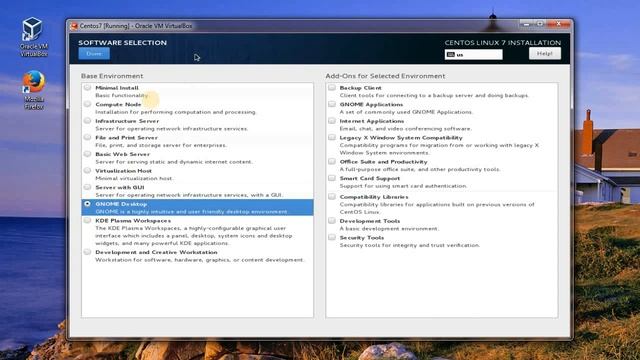640x360 pixels.
Task: Click 'File, print, and storage server' description
Action: [161, 145]
